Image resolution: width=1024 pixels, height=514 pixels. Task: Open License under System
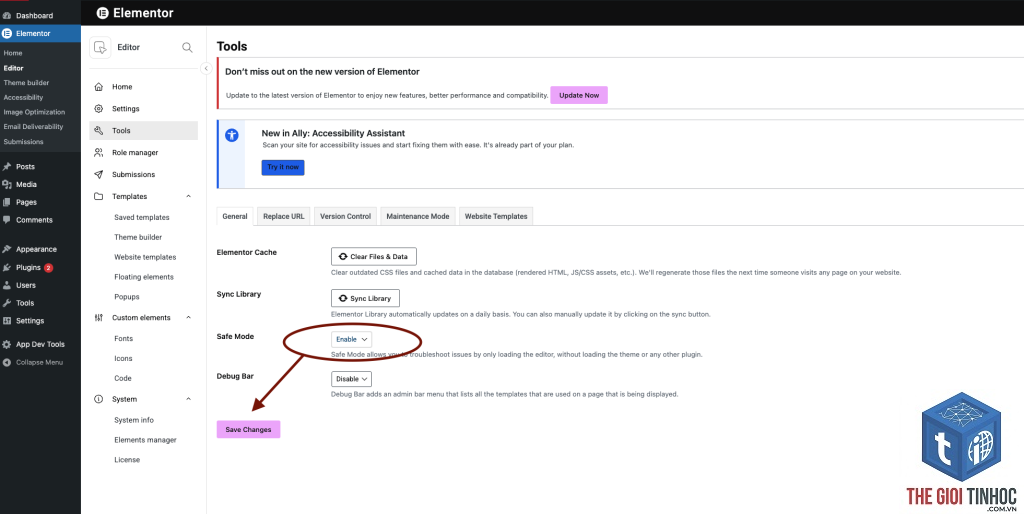tap(127, 460)
